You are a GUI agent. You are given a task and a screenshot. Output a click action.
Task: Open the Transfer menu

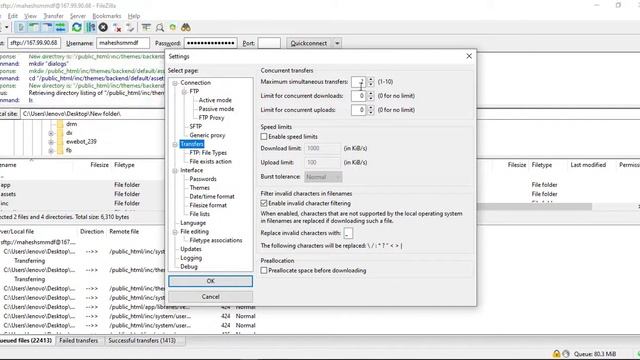pos(53,16)
